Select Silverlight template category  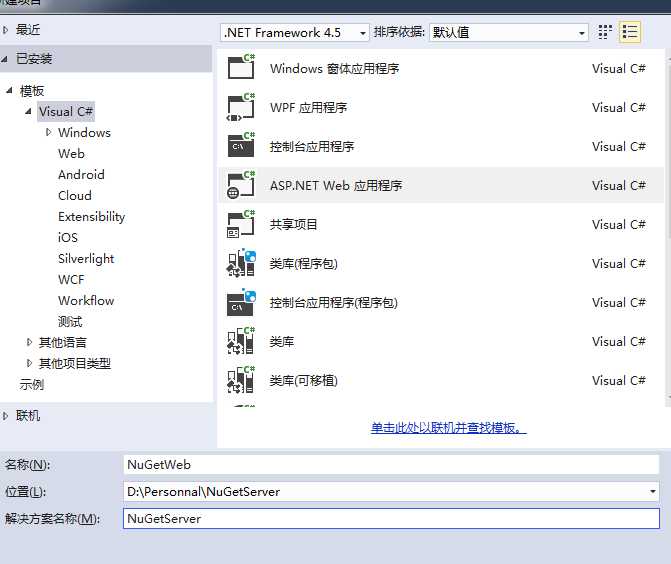(86, 258)
